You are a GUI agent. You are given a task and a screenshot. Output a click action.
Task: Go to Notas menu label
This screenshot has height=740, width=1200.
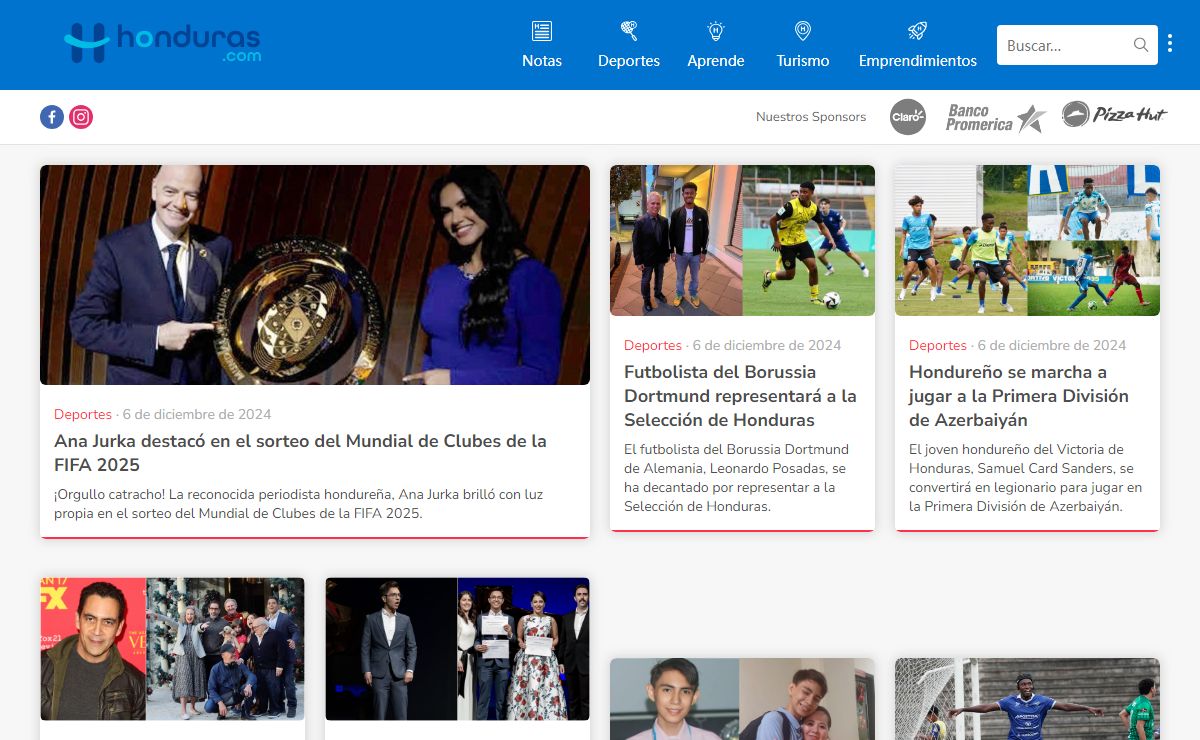tap(542, 61)
